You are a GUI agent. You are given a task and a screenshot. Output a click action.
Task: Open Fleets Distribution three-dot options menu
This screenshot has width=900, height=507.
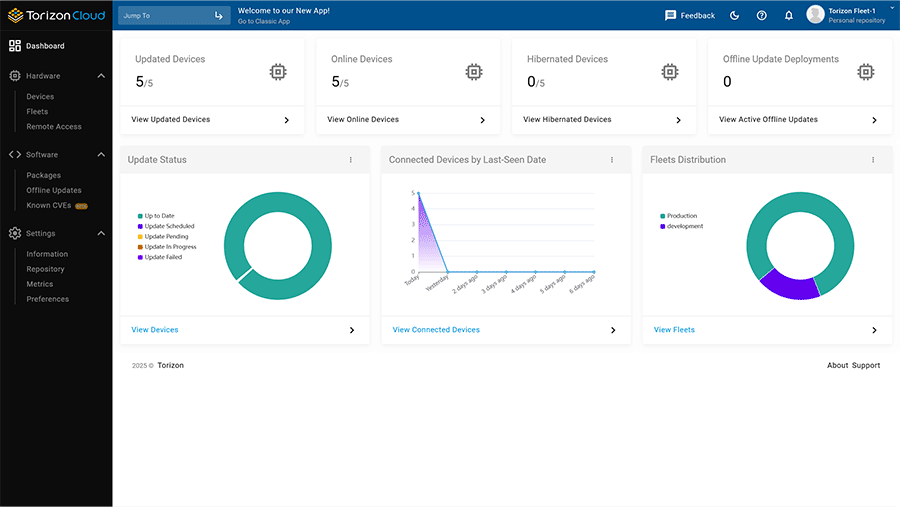873,160
